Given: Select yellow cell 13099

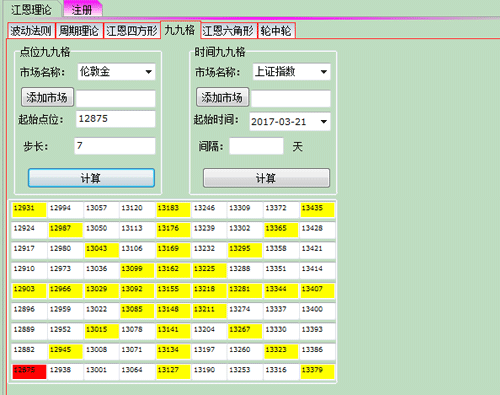Looking at the screenshot, I should [137, 270].
